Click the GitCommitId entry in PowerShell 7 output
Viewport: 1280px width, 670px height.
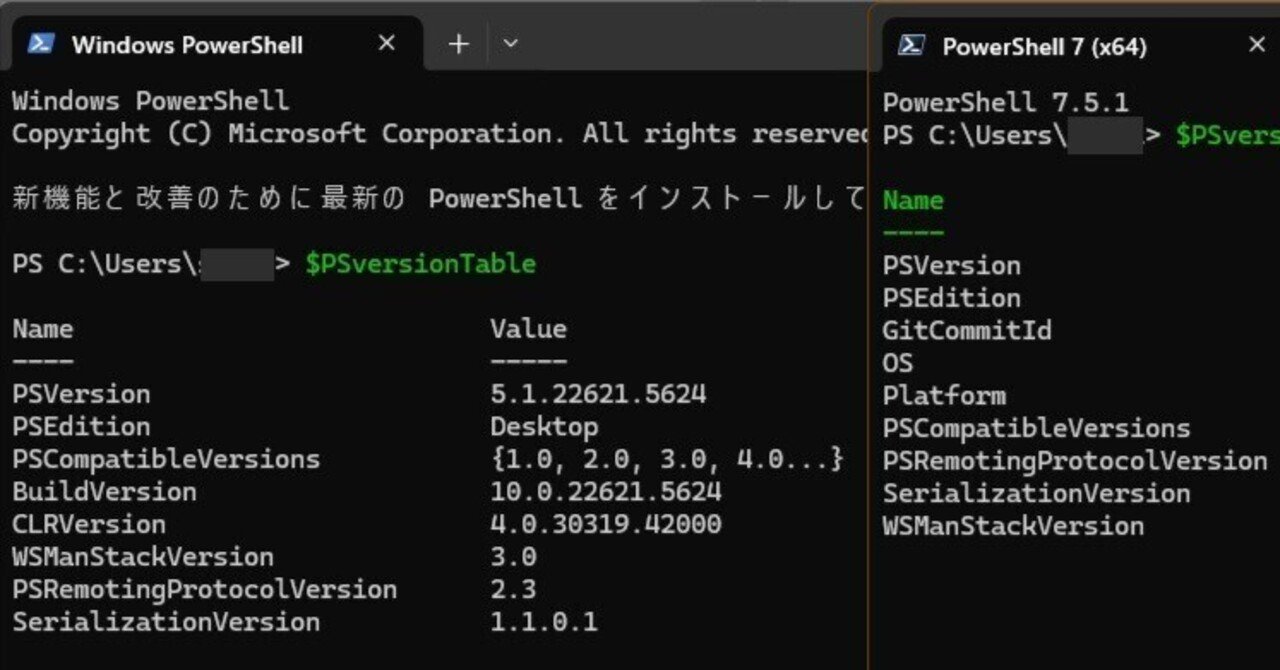[x=967, y=330]
